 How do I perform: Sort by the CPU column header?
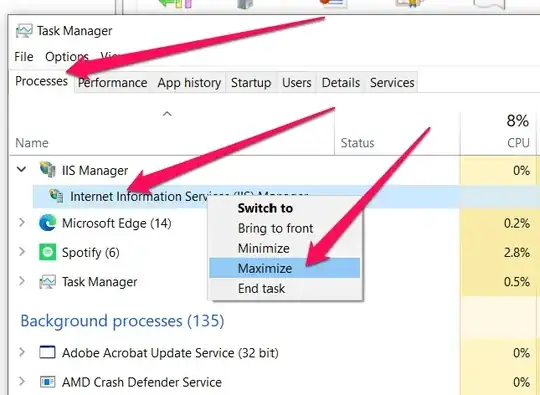tap(498, 133)
